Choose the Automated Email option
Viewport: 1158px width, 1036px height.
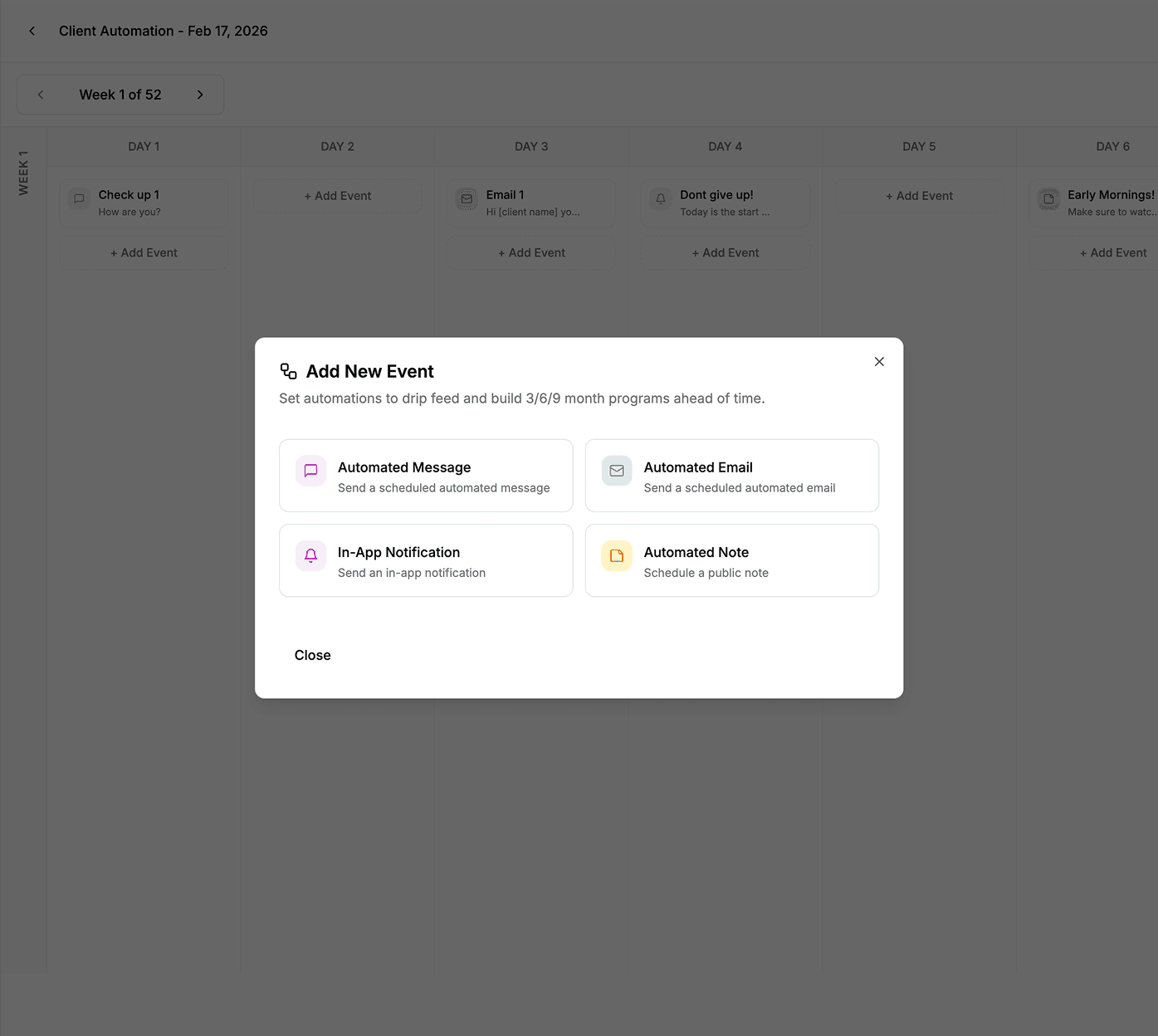click(x=732, y=476)
